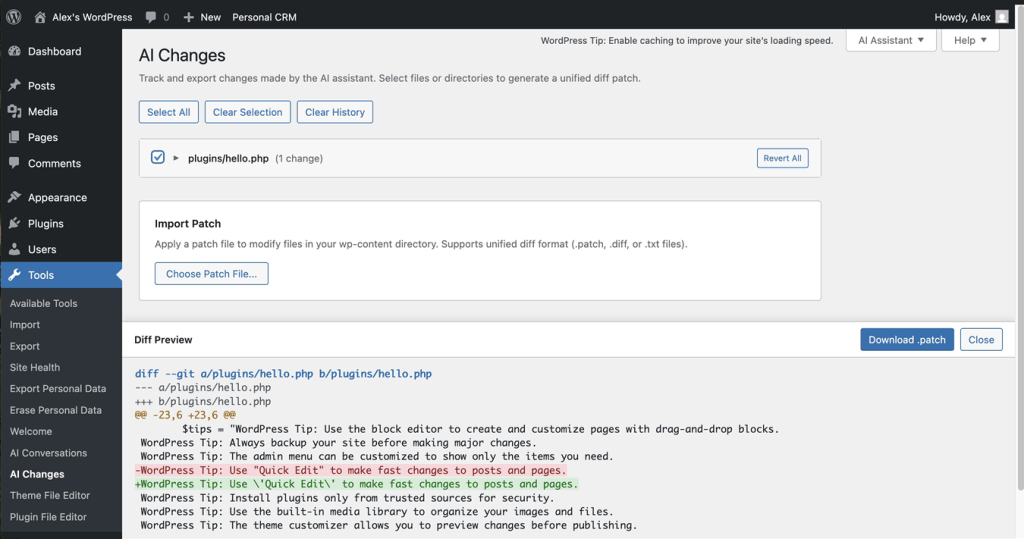
Task: Go to Posts via pin icon
Action: [x=14, y=86]
